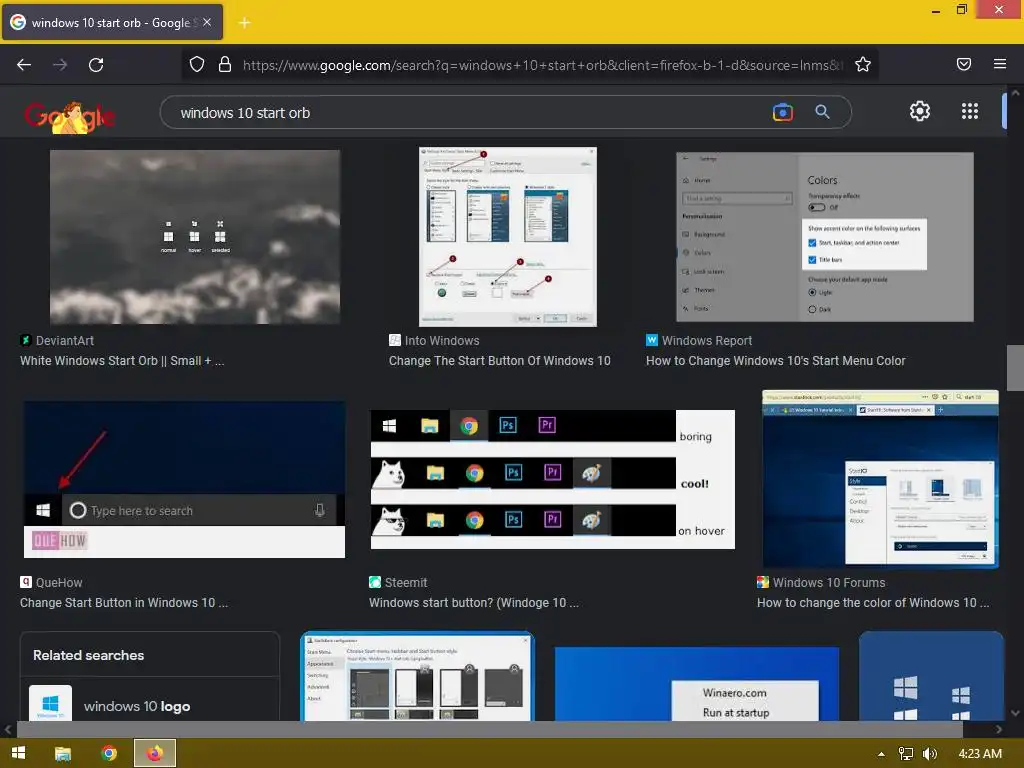Show hidden system tray icons
Screen dimensions: 1024x768
click(x=881, y=754)
